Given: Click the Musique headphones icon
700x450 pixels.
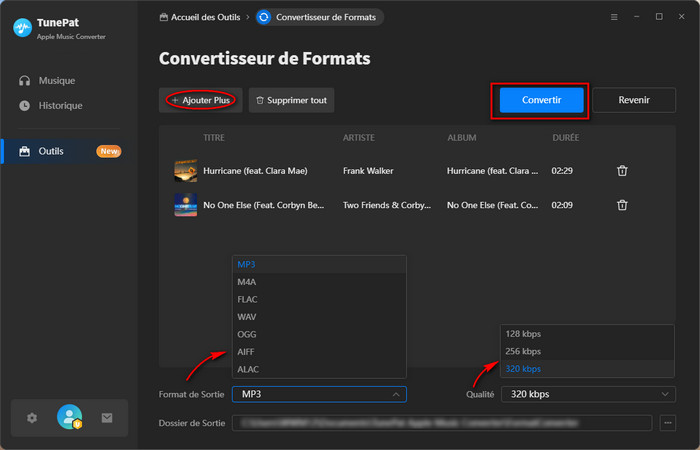Looking at the screenshot, I should [25, 81].
